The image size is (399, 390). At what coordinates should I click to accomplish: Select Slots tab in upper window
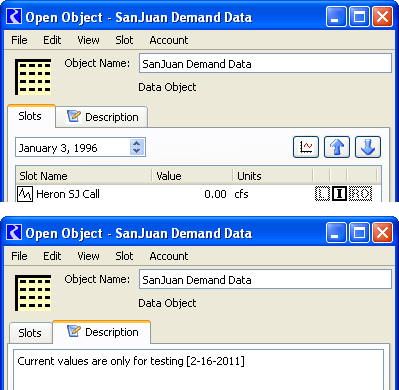click(31, 116)
